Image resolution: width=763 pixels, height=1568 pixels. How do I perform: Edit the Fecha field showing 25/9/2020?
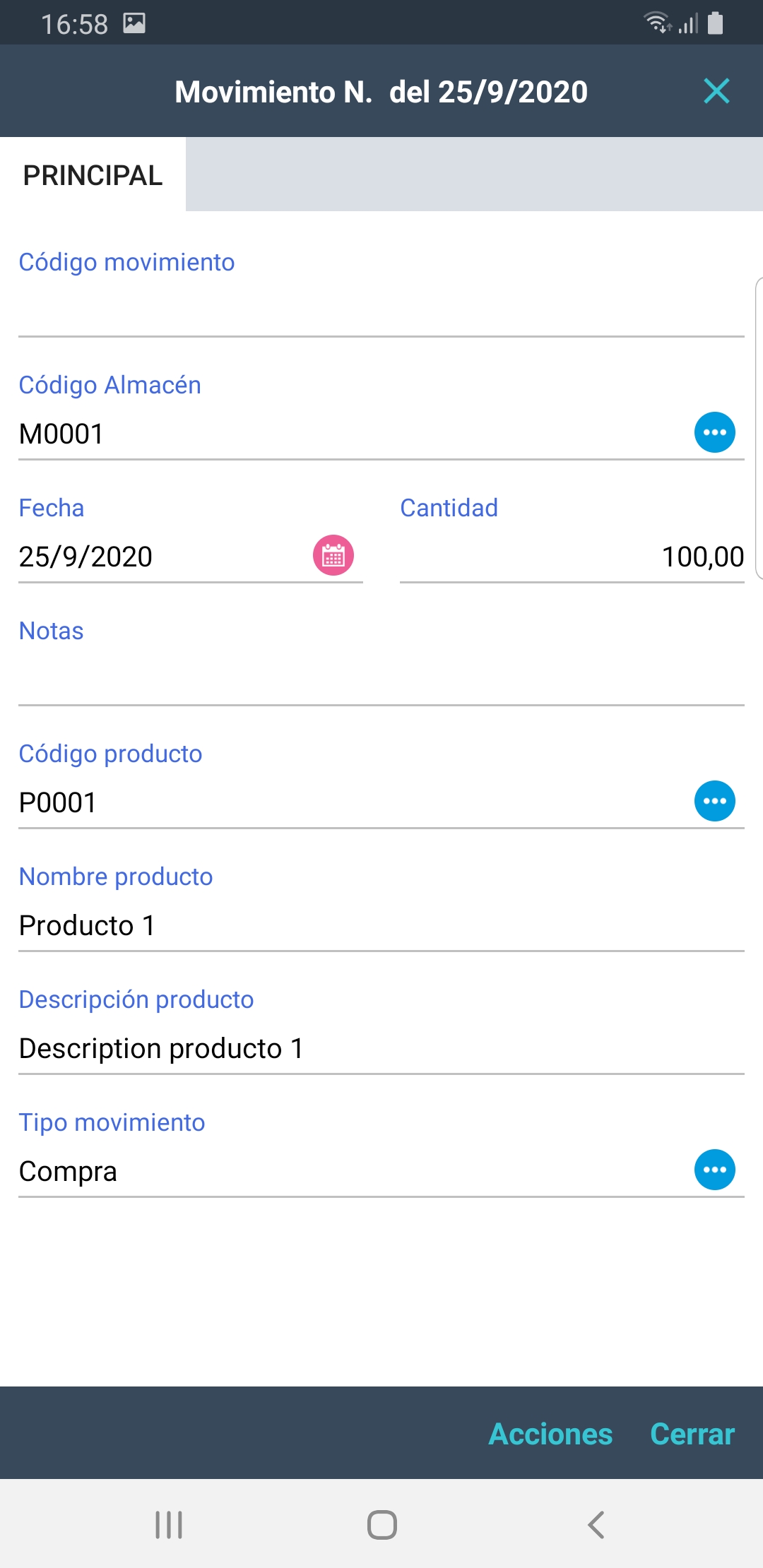(x=155, y=557)
